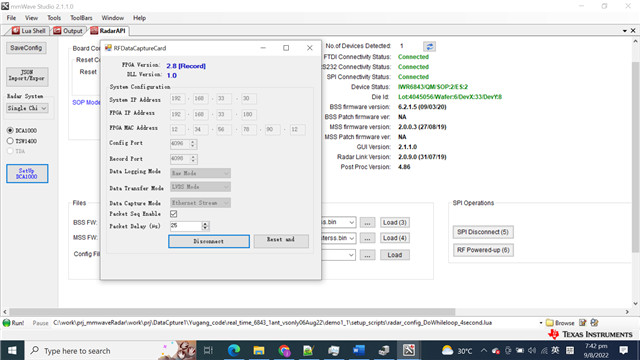
Task: Open the Radar System Single Chip dropdown
Action: point(27,108)
